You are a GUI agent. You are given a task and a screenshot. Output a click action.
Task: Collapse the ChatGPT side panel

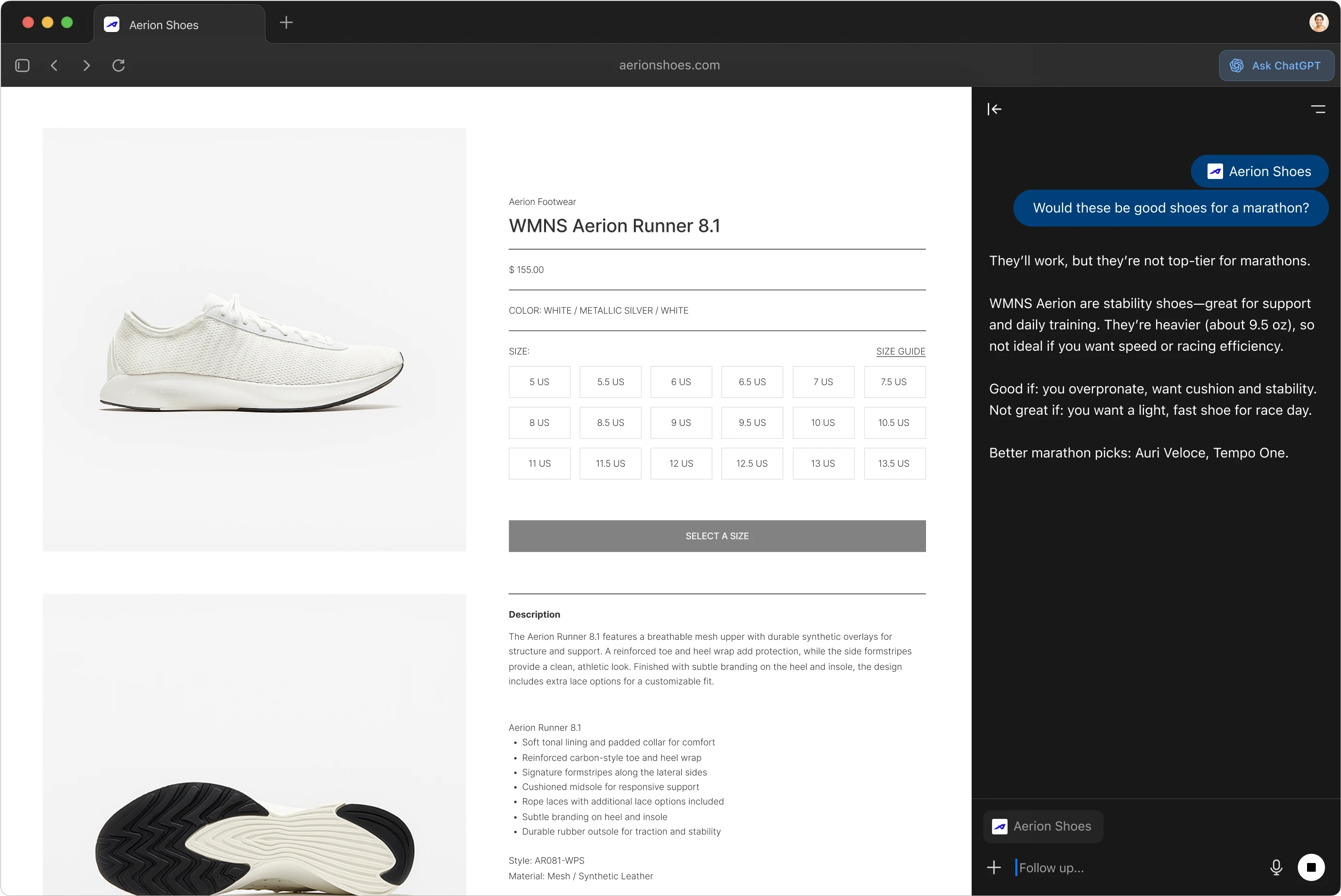click(x=994, y=109)
